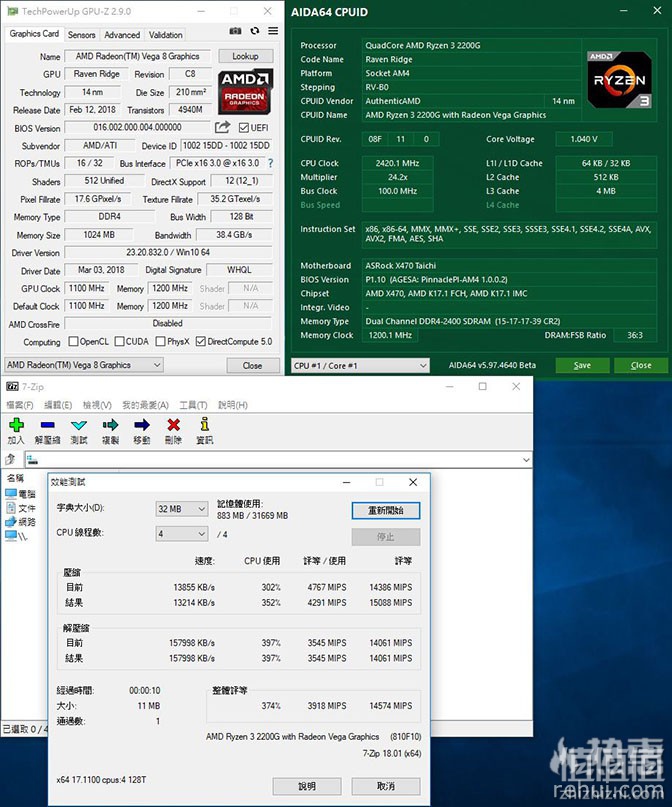Toggle the PhysX checkbox

(161, 341)
